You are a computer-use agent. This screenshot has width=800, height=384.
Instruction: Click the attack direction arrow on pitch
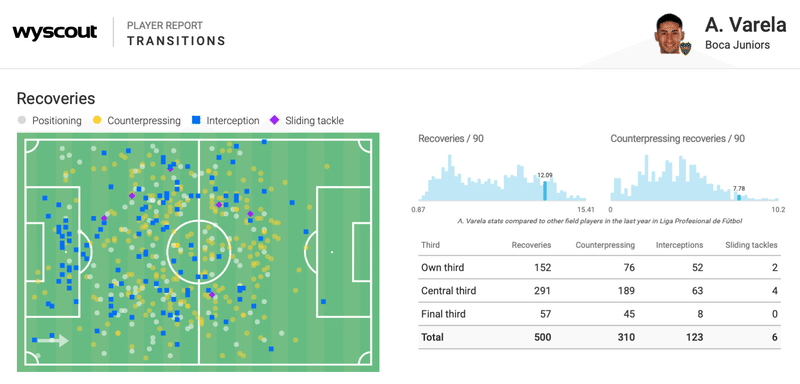click(50, 340)
